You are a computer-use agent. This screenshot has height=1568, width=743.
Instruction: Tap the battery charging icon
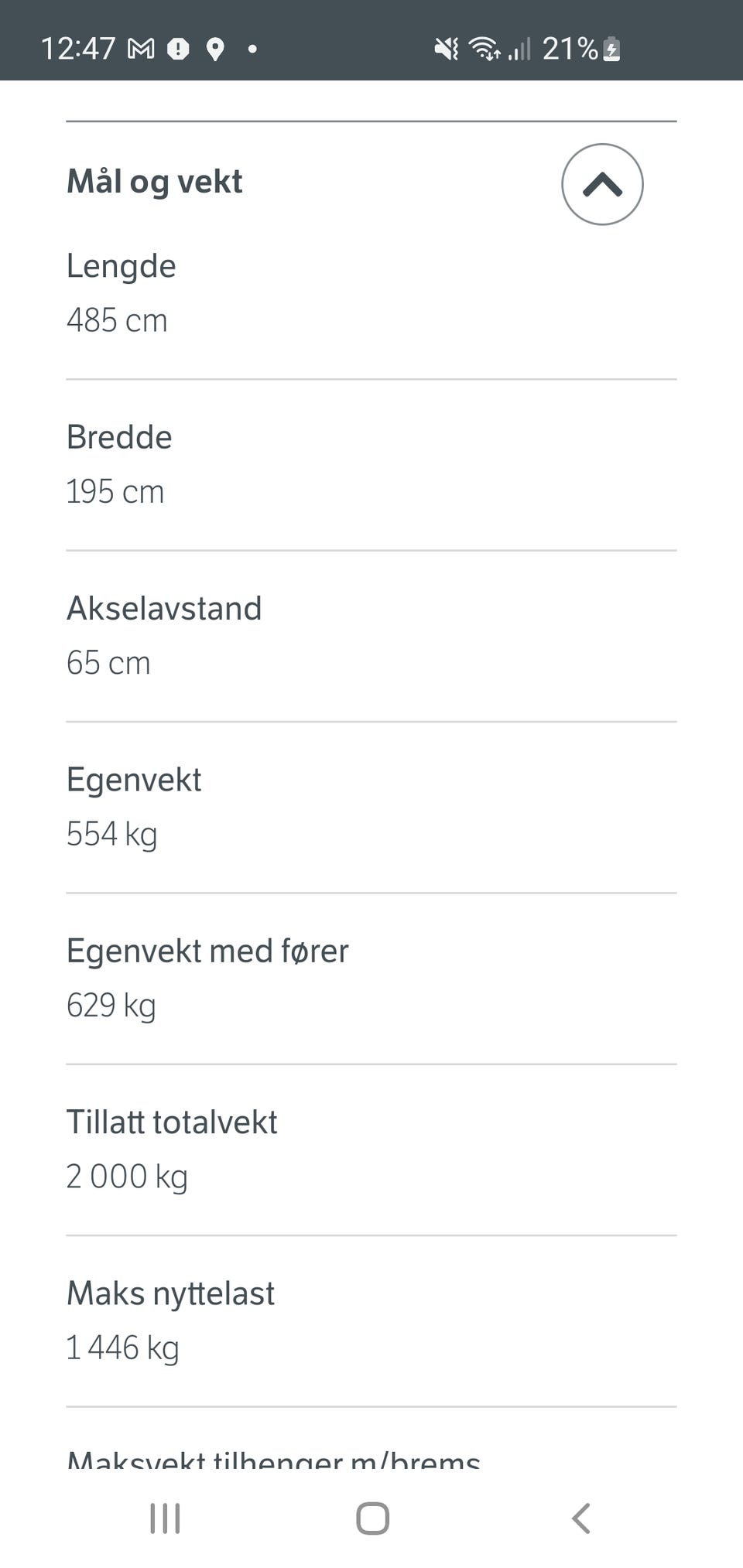click(611, 49)
